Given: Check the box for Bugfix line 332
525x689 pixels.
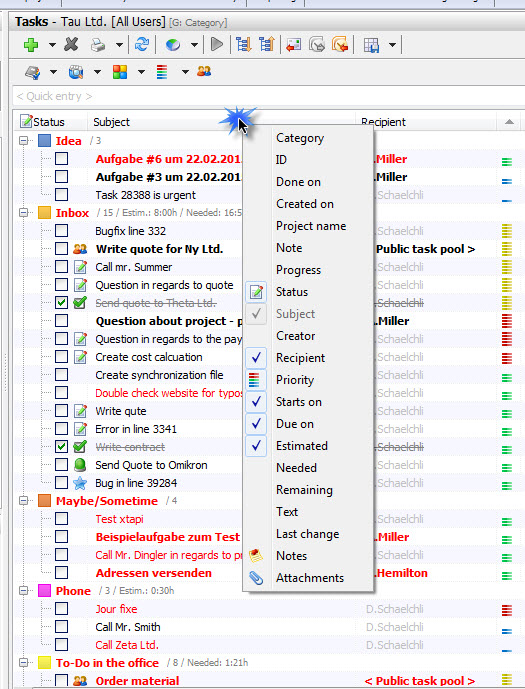Looking at the screenshot, I should 62,231.
